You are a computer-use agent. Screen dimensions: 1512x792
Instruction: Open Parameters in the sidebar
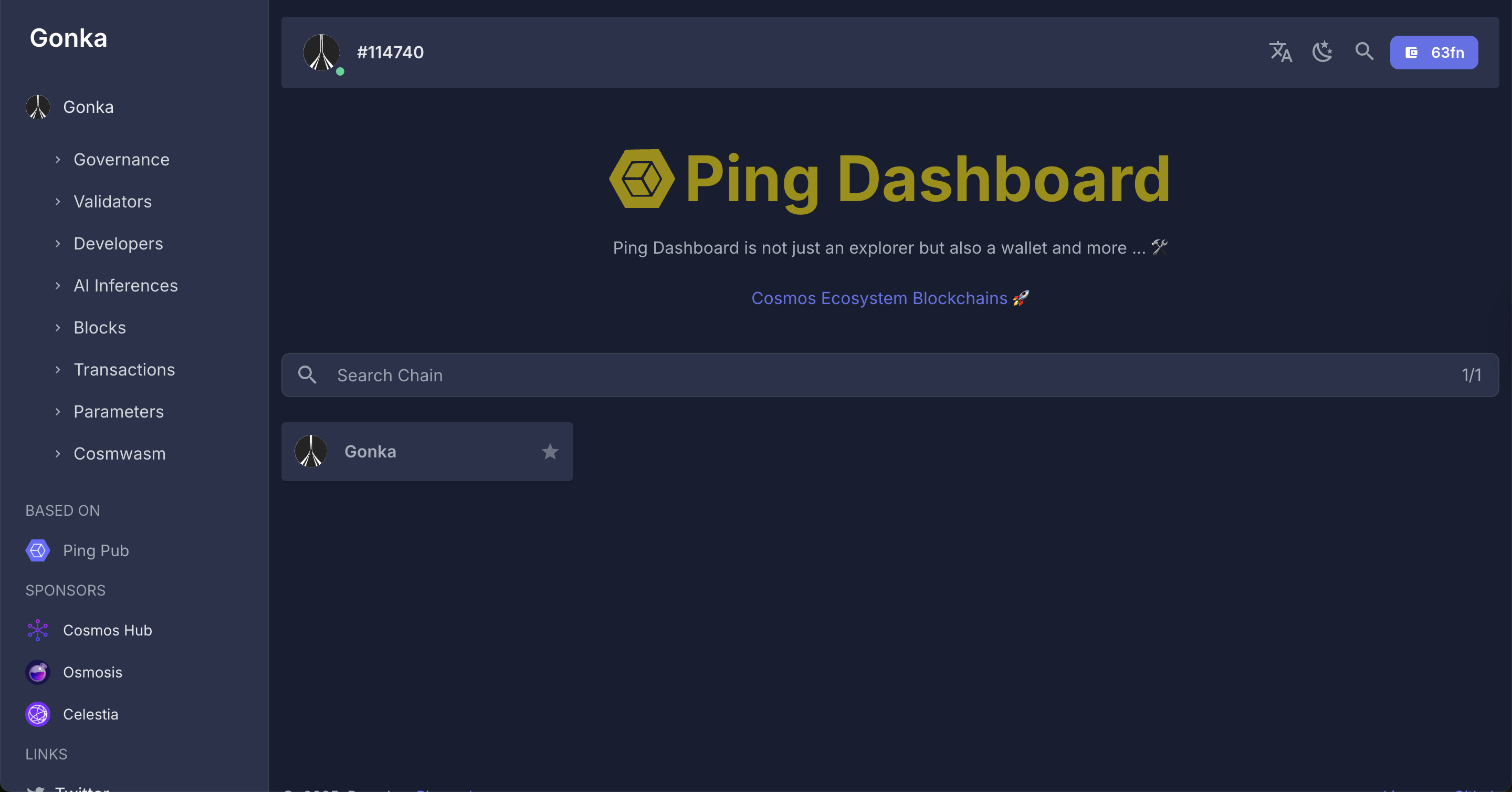click(x=118, y=412)
